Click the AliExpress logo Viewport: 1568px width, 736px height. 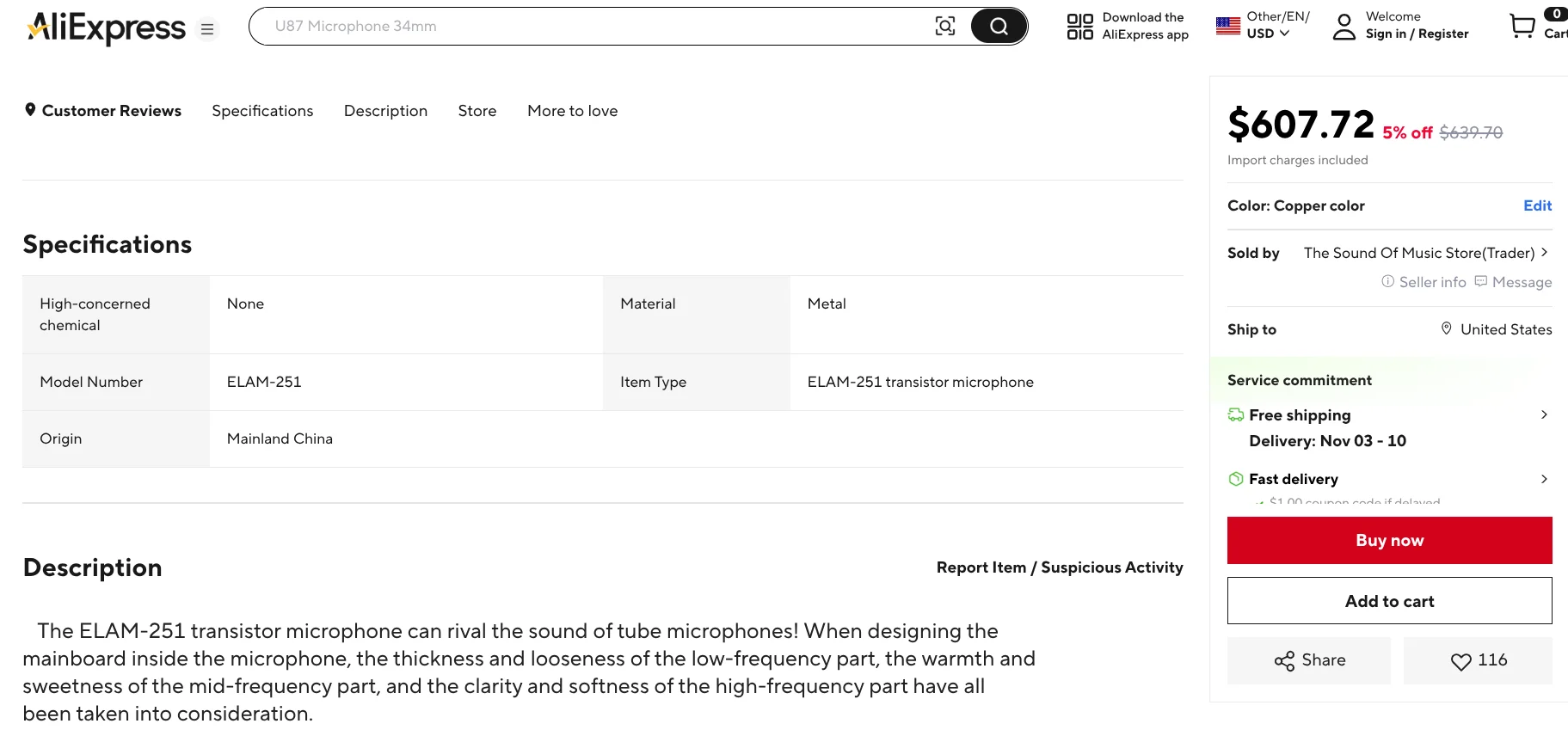pos(107,28)
